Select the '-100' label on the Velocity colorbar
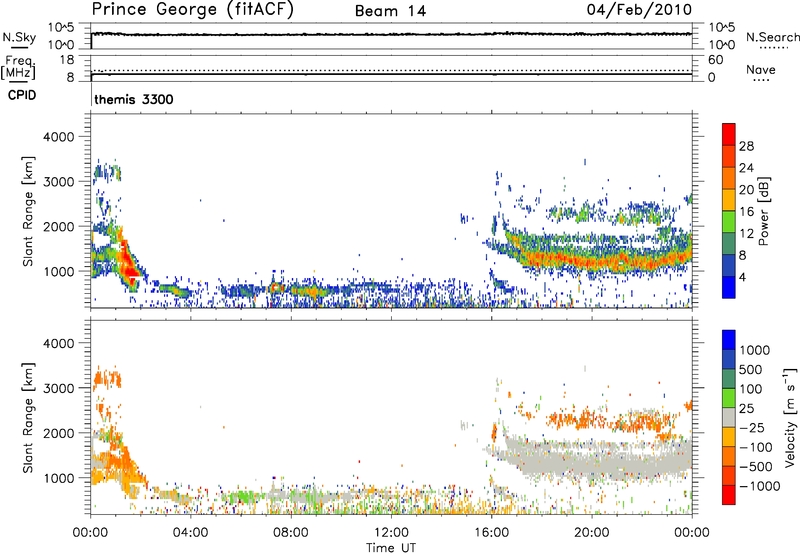Viewport: 800px width, 554px height. click(x=756, y=447)
